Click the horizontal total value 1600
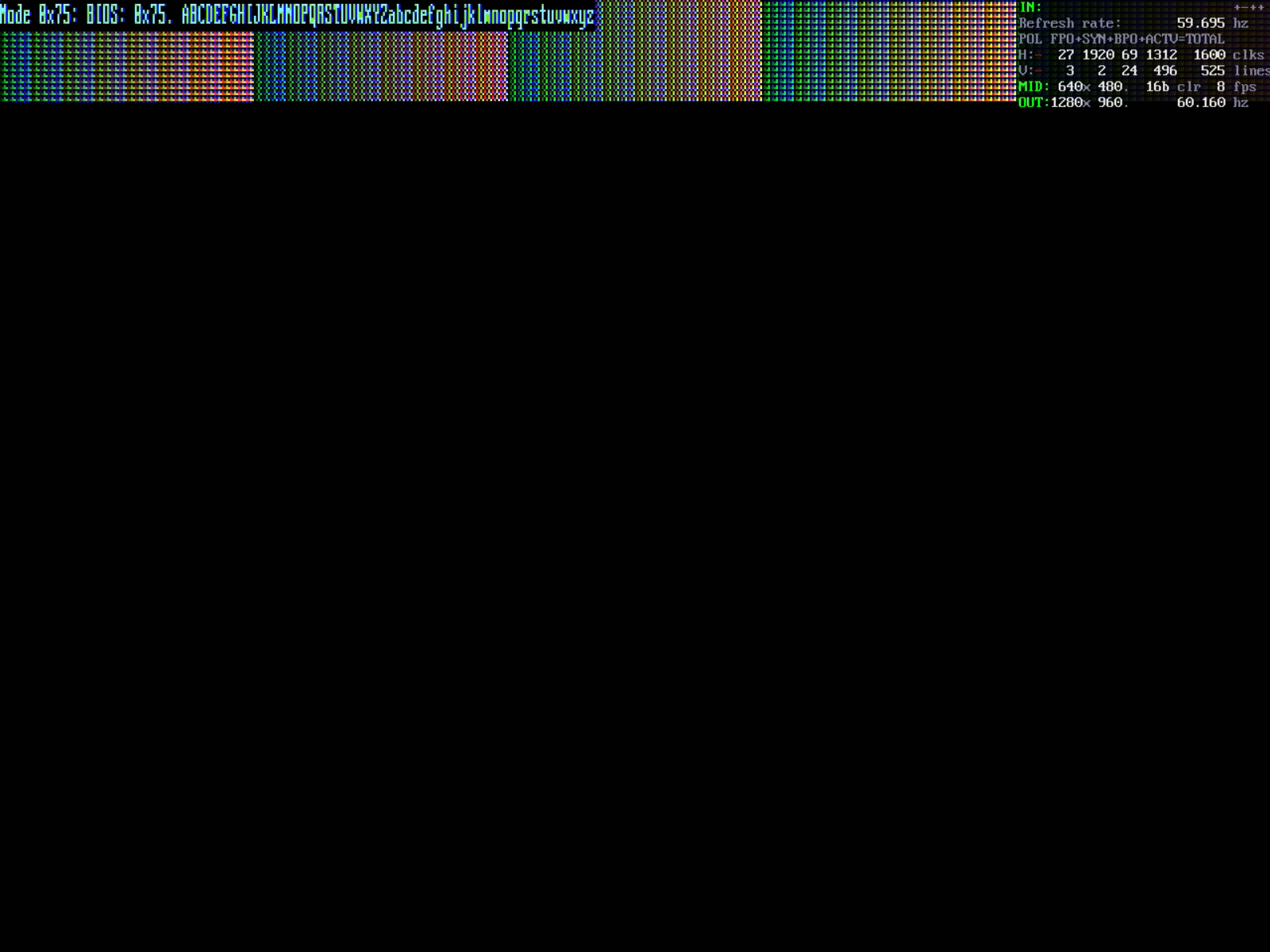 [1208, 55]
